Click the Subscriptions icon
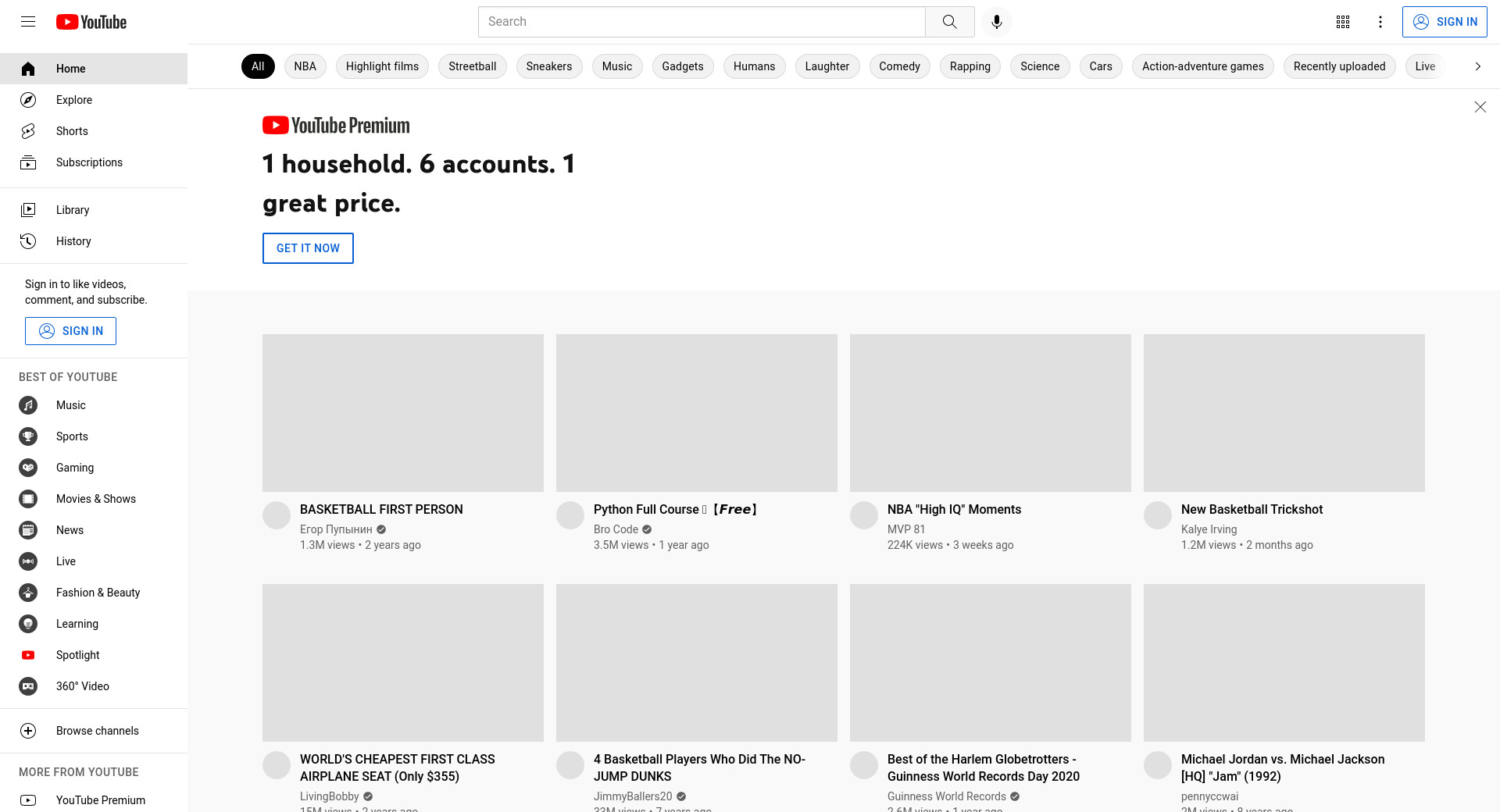This screenshot has height=812, width=1500. tap(28, 162)
